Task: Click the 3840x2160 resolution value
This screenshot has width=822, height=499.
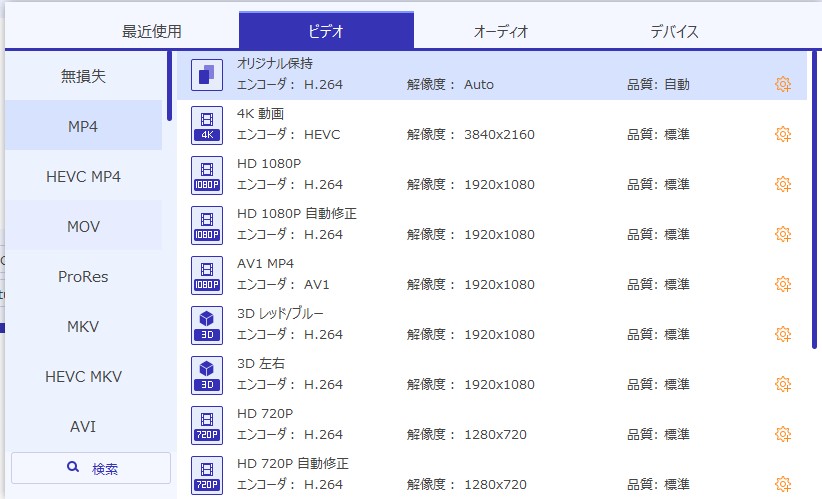Action: [x=499, y=135]
